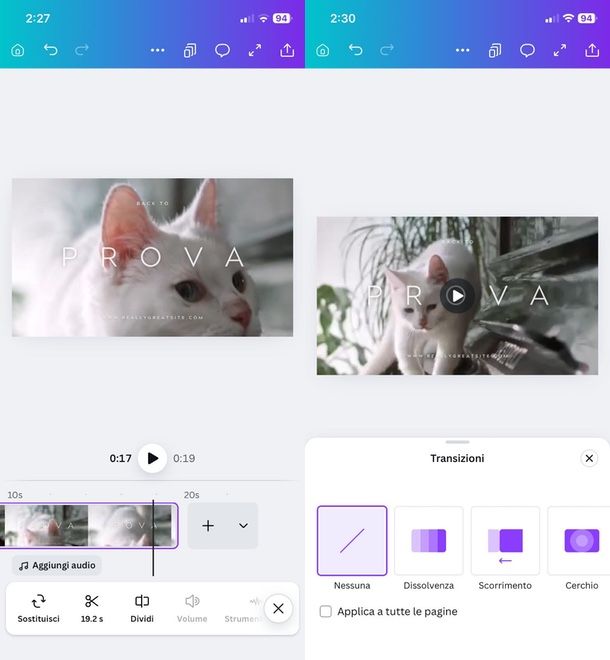Screen dimensions: 610x660
Task: Expand the chevron next to add page button
Action: pos(243,526)
